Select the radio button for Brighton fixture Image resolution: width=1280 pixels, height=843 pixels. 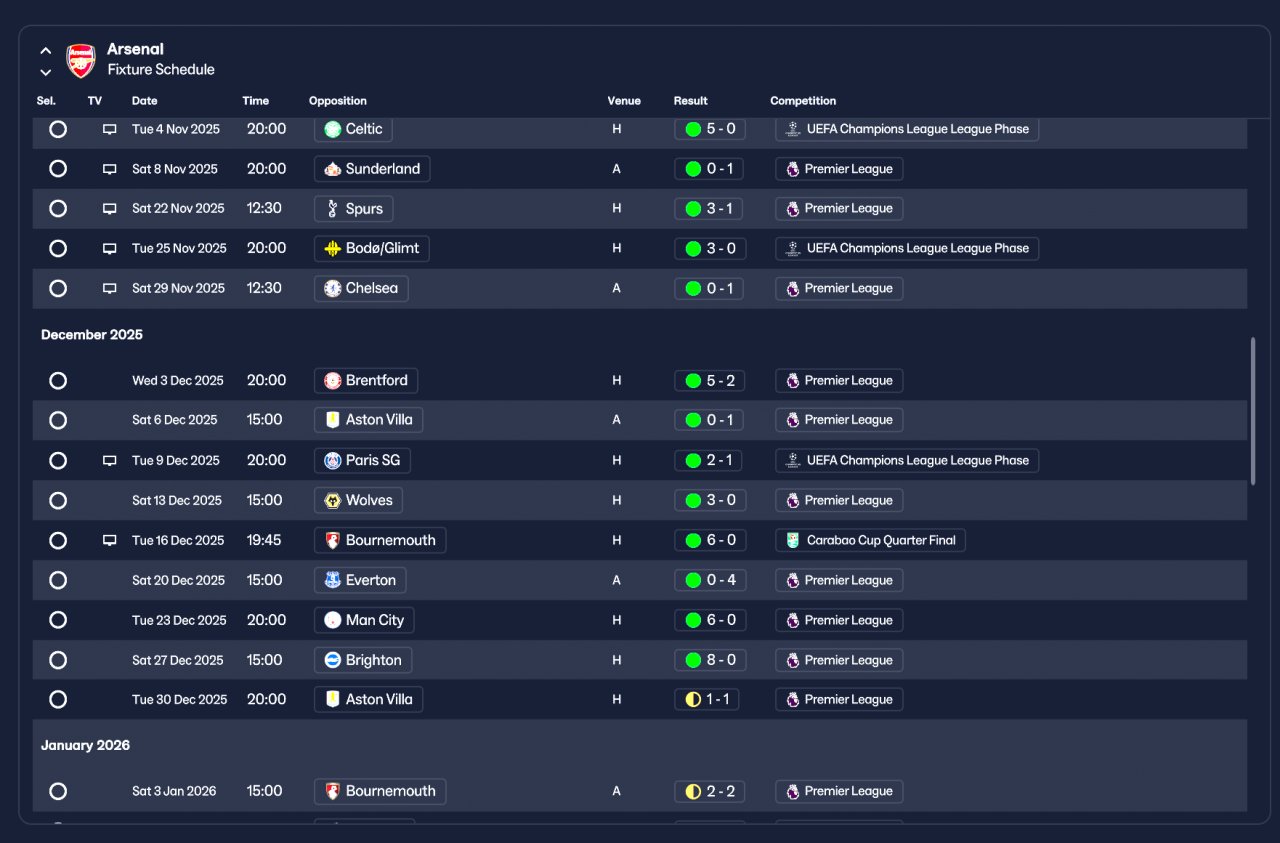[58, 660]
